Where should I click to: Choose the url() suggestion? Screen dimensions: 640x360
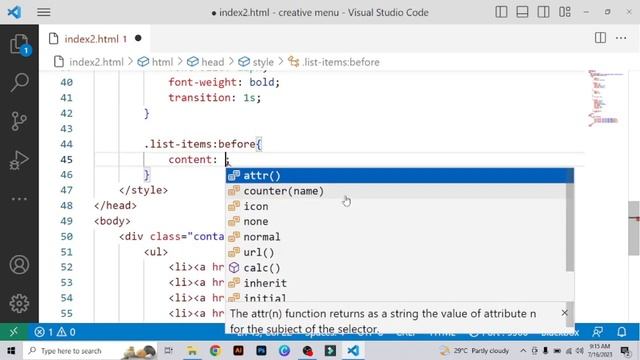tap(397, 252)
